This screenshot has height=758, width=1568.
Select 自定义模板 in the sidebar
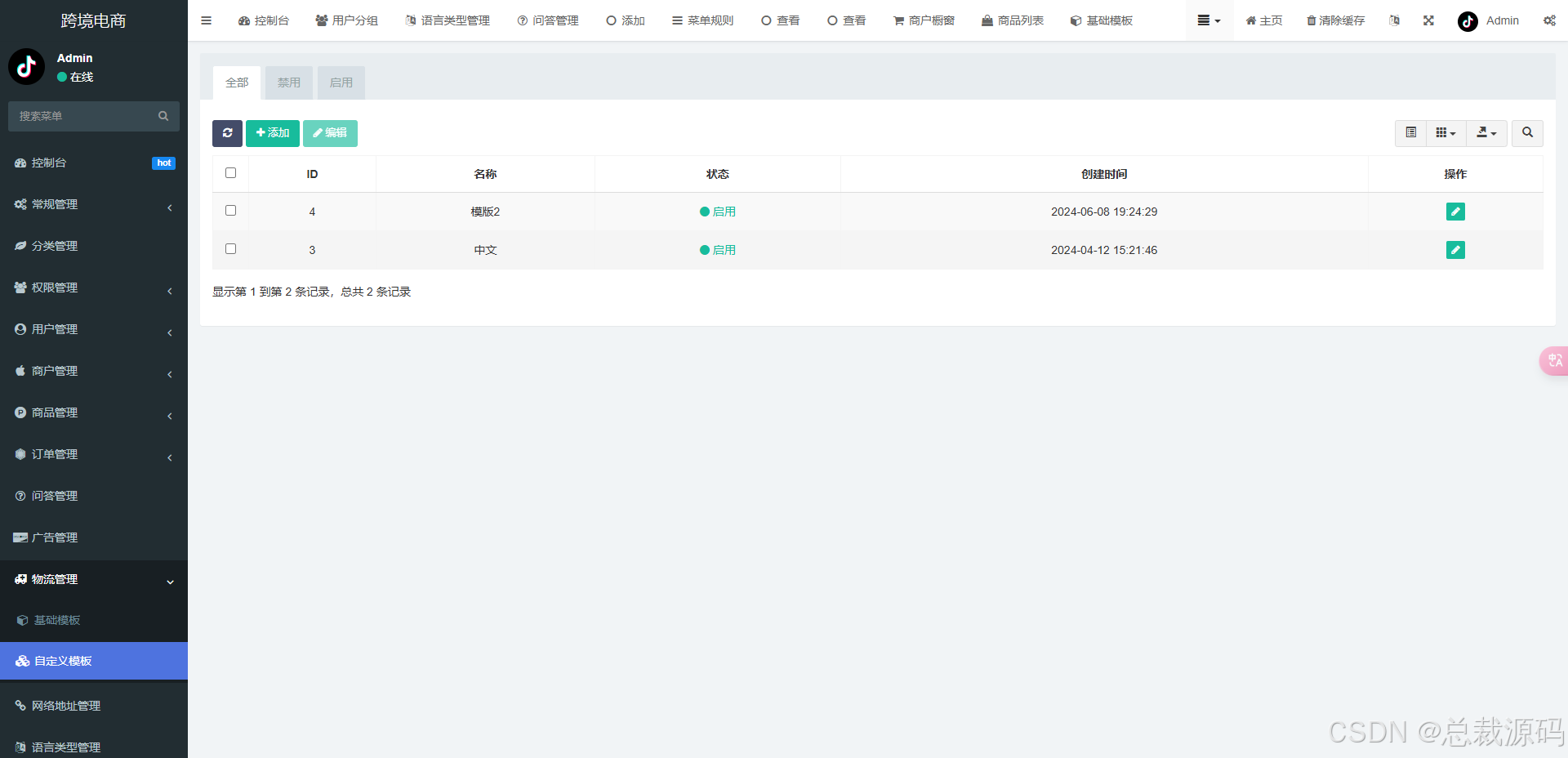[x=94, y=661]
